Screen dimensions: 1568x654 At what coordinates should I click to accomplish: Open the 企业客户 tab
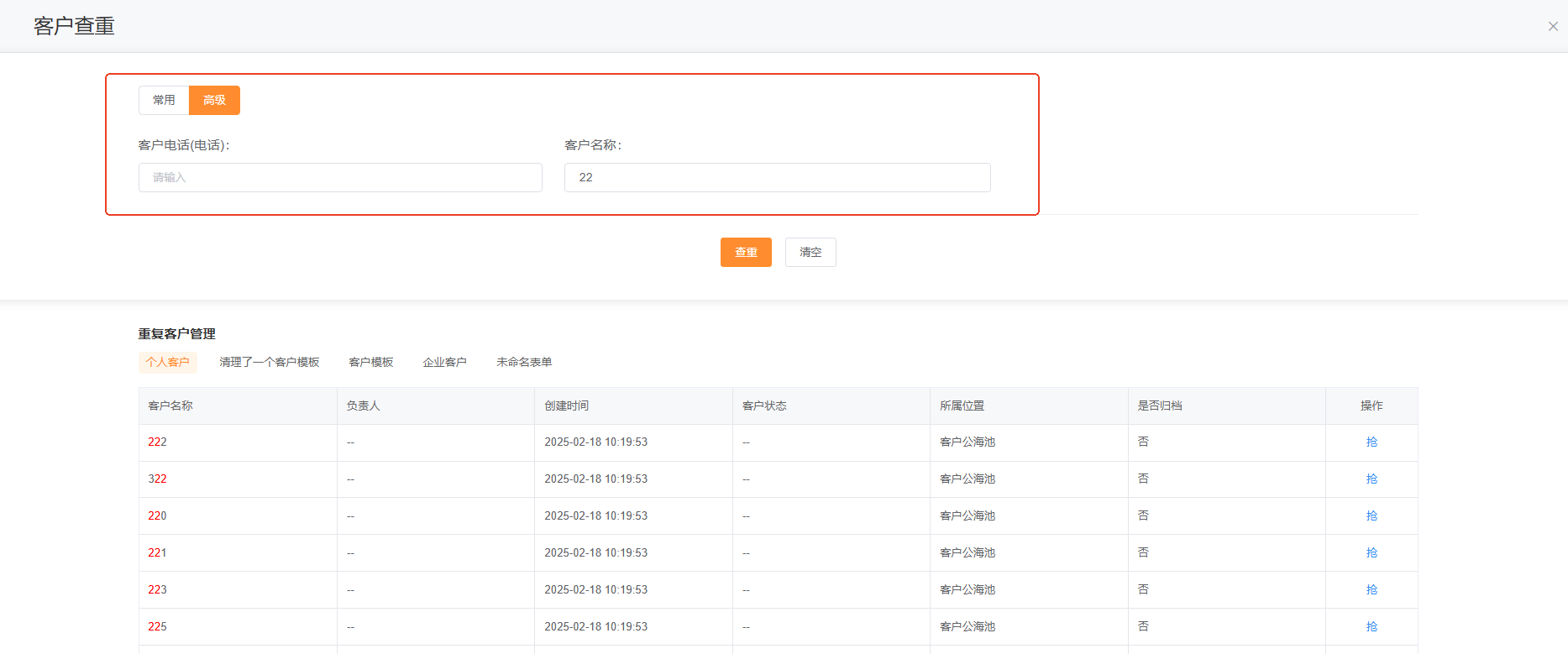[444, 362]
